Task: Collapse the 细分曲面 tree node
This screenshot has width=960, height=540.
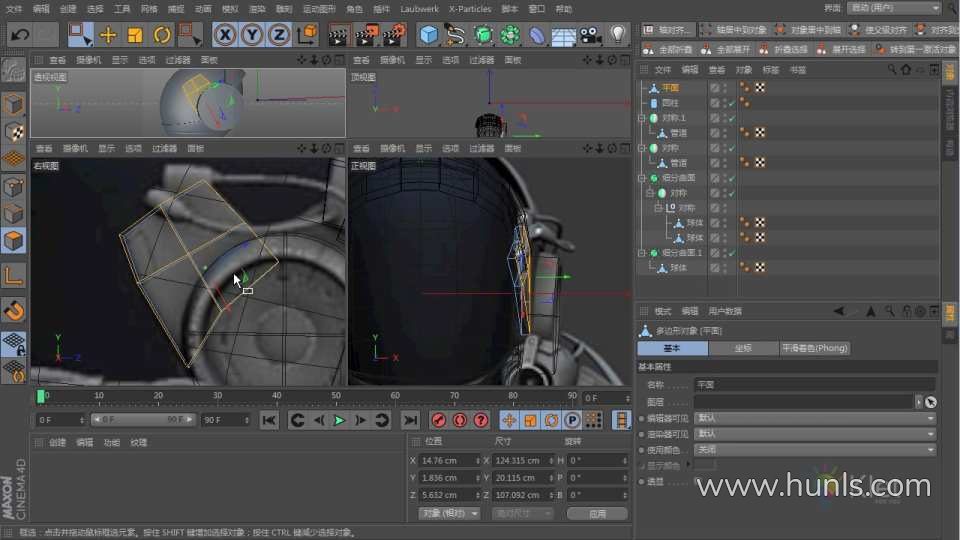Action: click(642, 178)
